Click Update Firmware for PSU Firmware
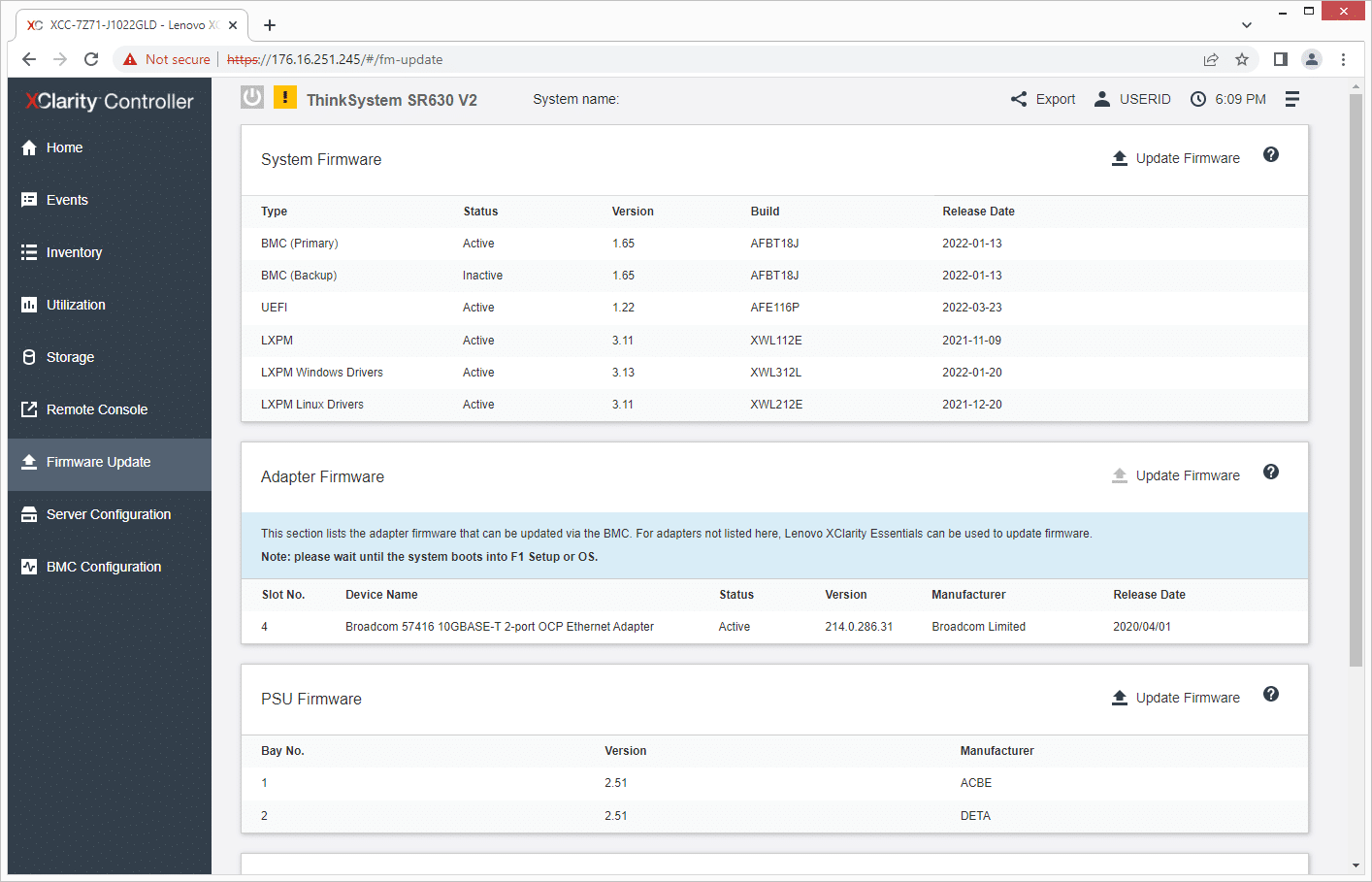Image resolution: width=1372 pixels, height=882 pixels. tap(1176, 698)
